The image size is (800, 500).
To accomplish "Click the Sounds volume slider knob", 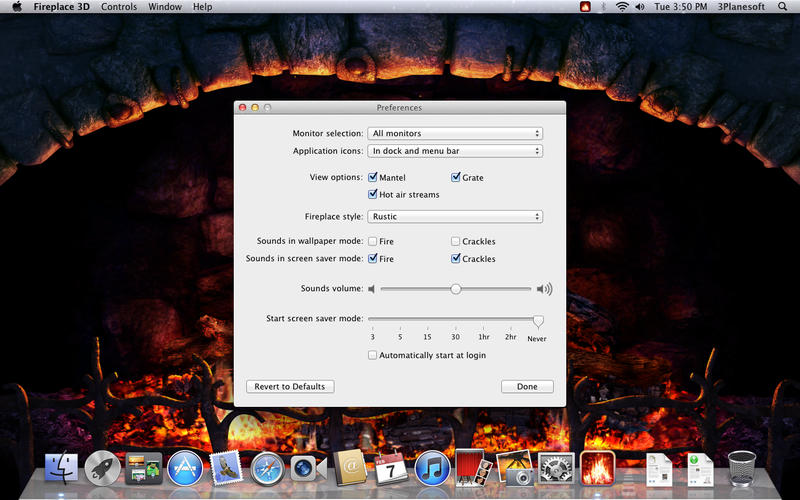I will [456, 289].
